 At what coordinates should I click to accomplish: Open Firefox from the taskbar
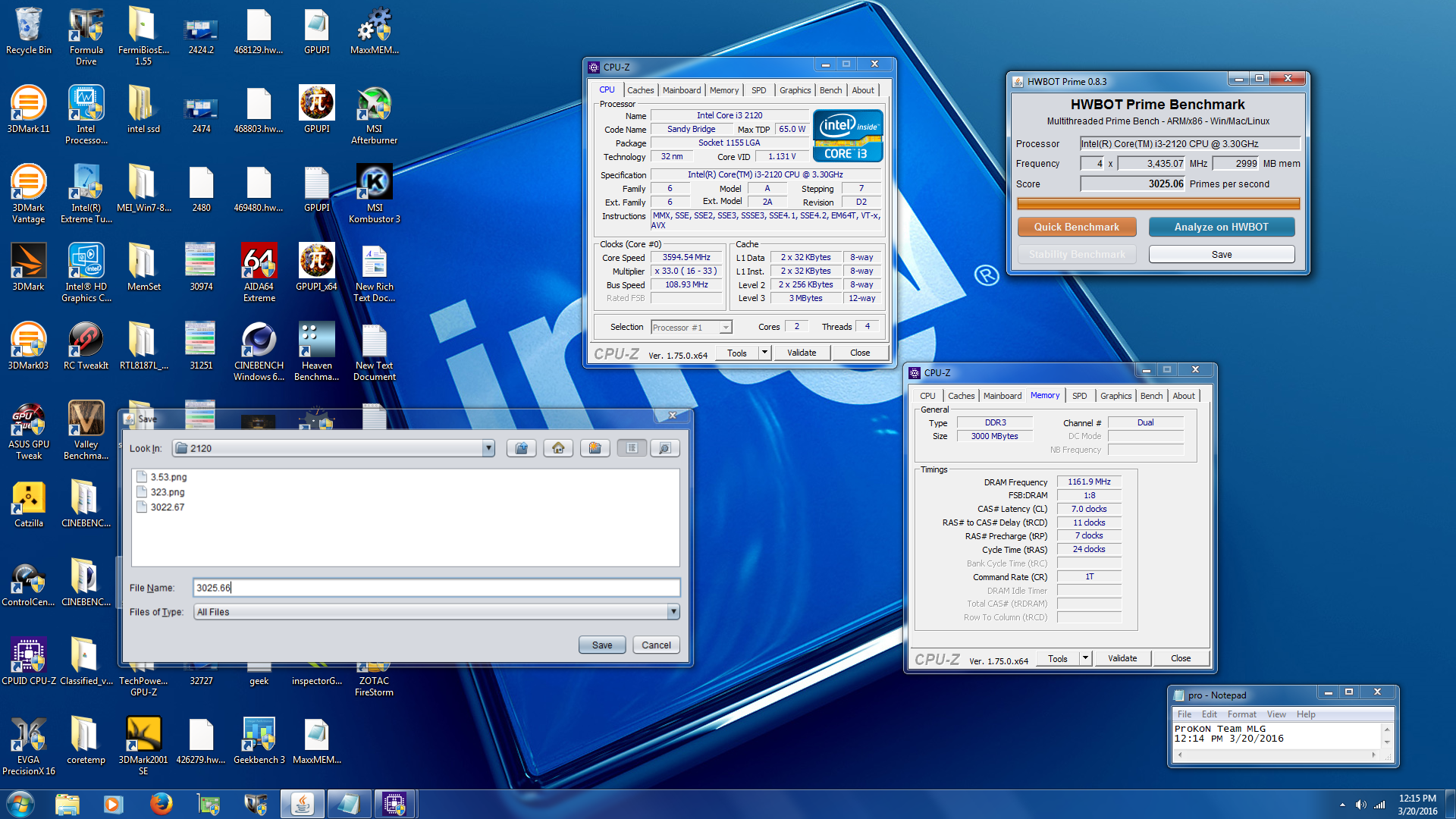[161, 804]
